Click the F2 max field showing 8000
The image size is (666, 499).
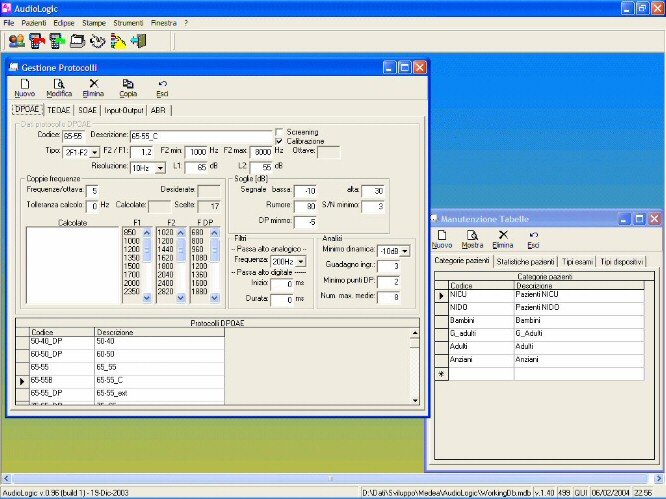pyautogui.click(x=261, y=152)
